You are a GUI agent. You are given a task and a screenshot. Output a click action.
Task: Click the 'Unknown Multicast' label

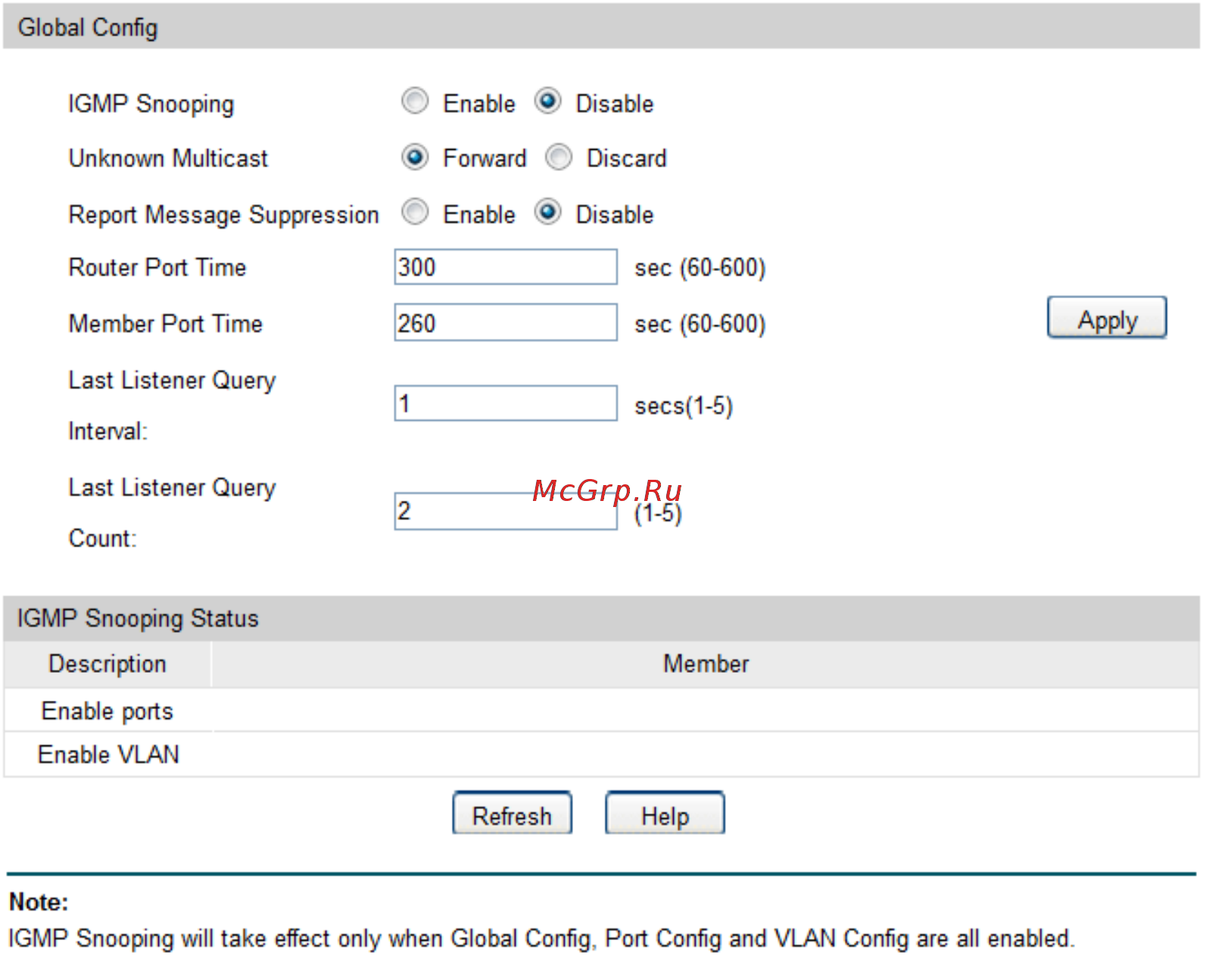coord(168,158)
